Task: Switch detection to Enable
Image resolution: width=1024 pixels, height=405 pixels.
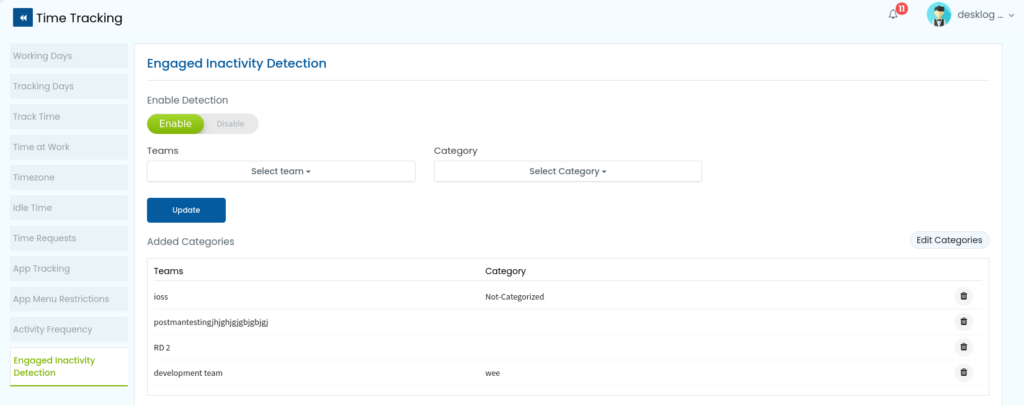Action: [175, 123]
